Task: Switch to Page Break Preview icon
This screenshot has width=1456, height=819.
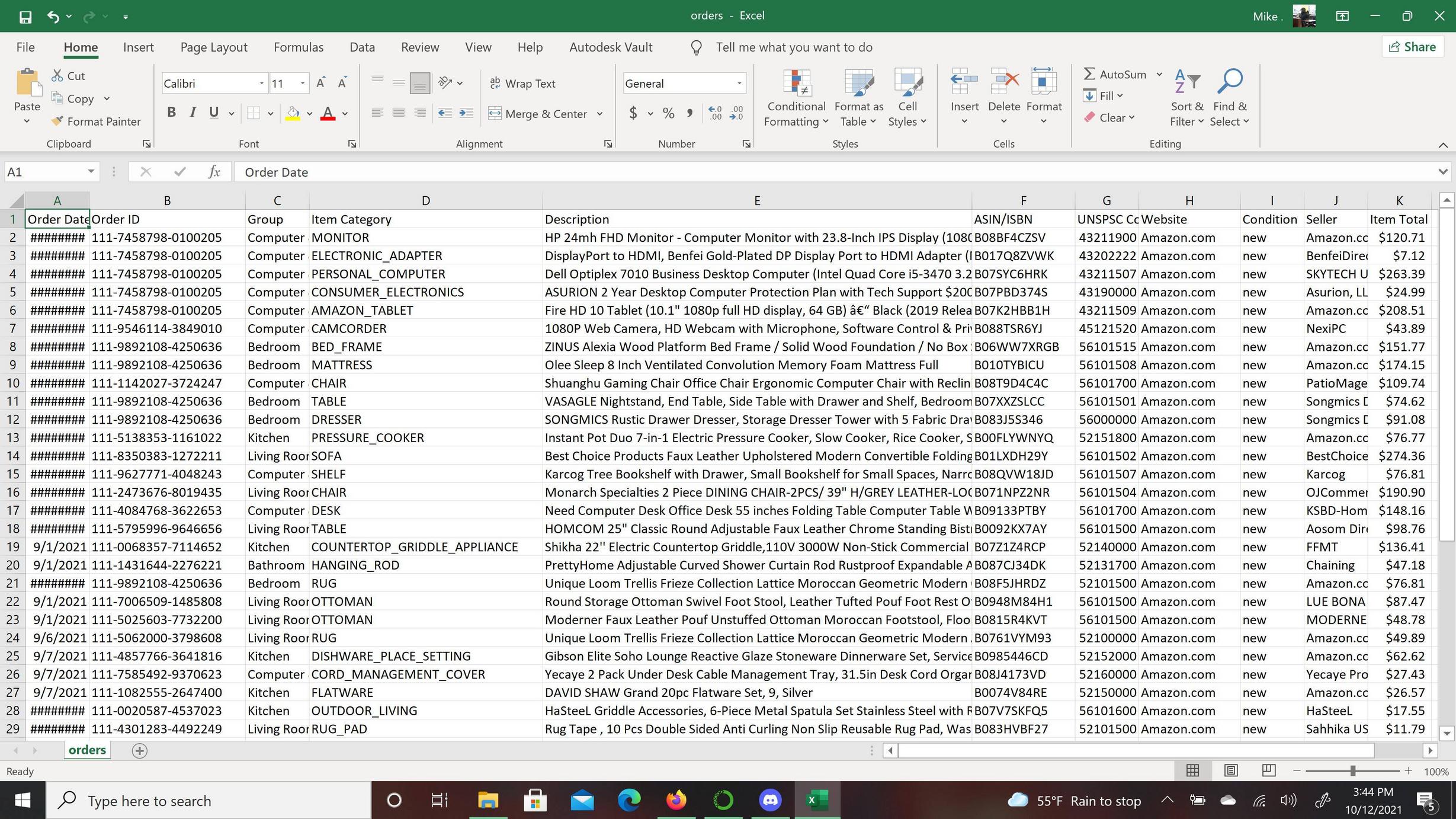Action: tap(1269, 770)
